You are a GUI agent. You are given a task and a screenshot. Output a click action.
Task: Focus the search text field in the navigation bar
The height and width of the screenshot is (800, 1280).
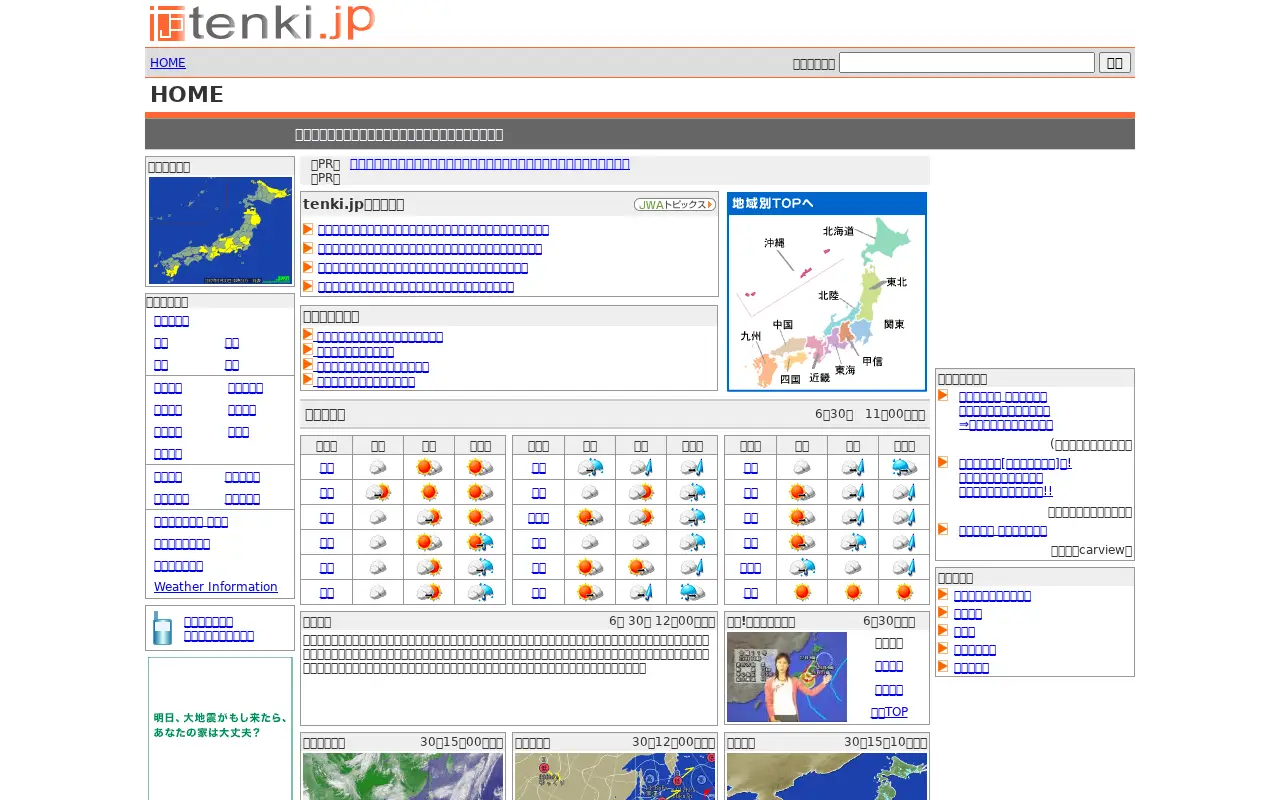click(x=967, y=63)
